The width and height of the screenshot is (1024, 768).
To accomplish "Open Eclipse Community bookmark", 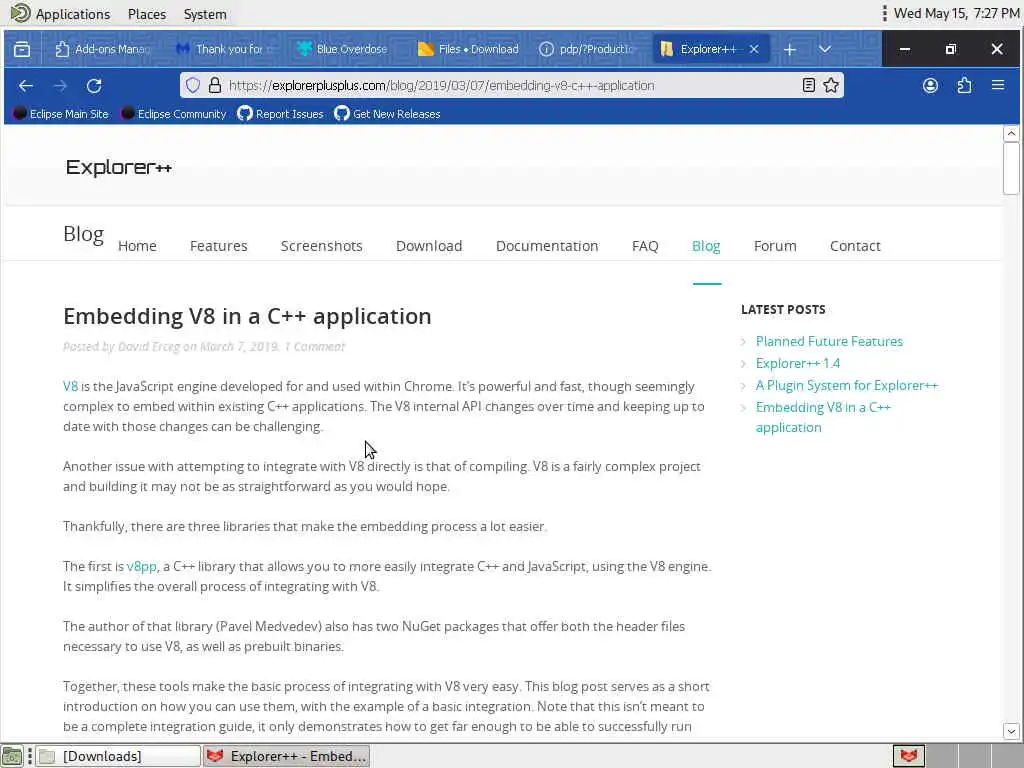I will coord(174,114).
